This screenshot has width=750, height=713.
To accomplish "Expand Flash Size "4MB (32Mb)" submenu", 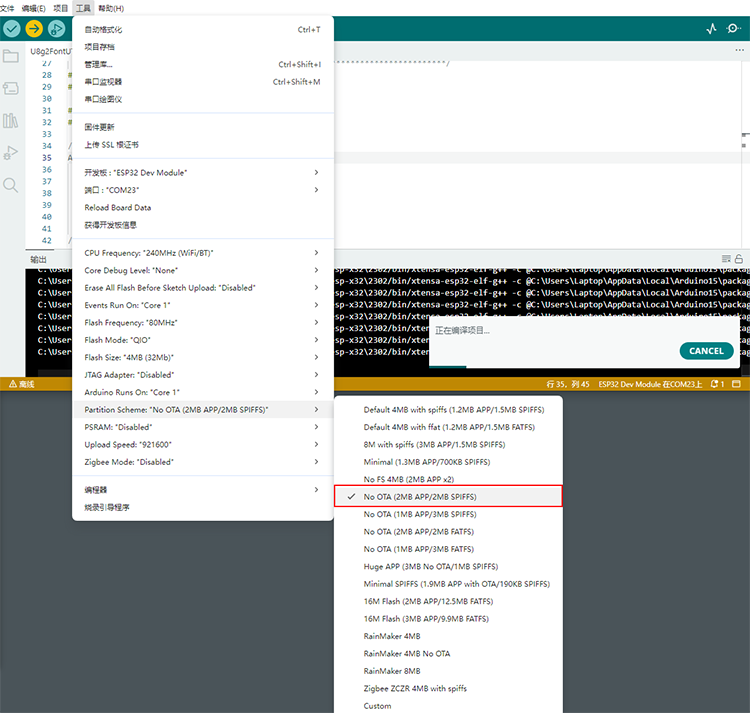I will click(x=202, y=357).
